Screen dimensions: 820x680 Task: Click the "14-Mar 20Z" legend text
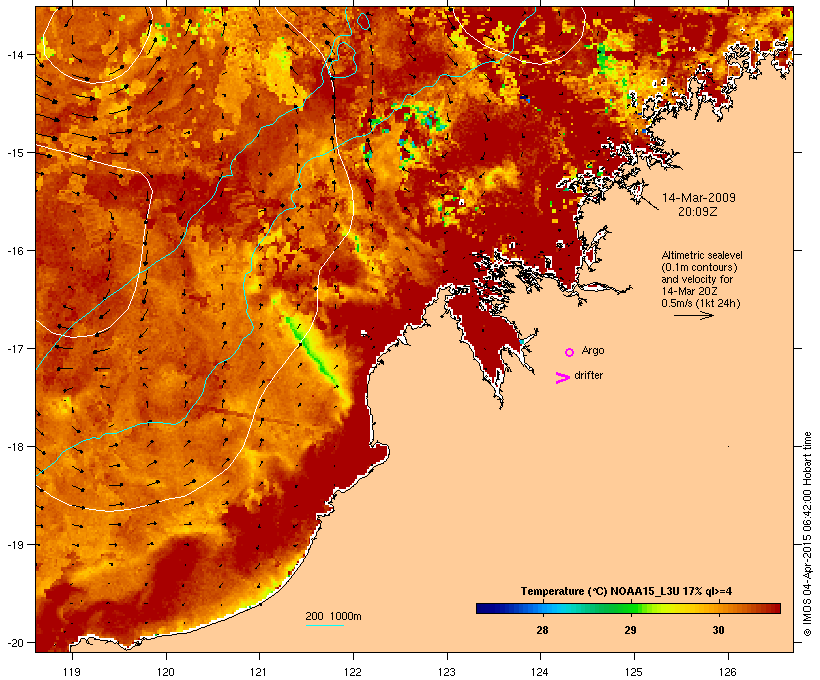(689, 291)
